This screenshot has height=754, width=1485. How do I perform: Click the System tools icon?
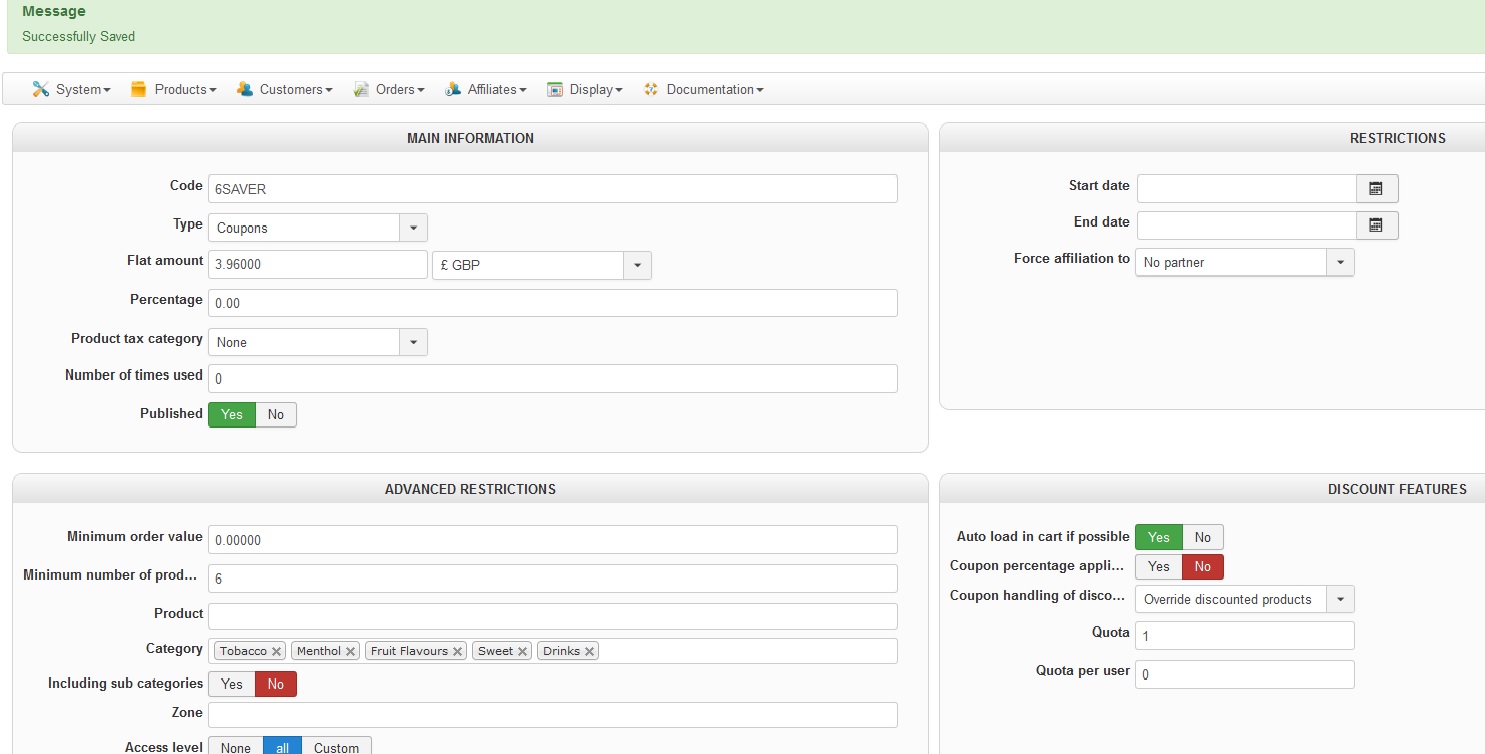tap(40, 89)
